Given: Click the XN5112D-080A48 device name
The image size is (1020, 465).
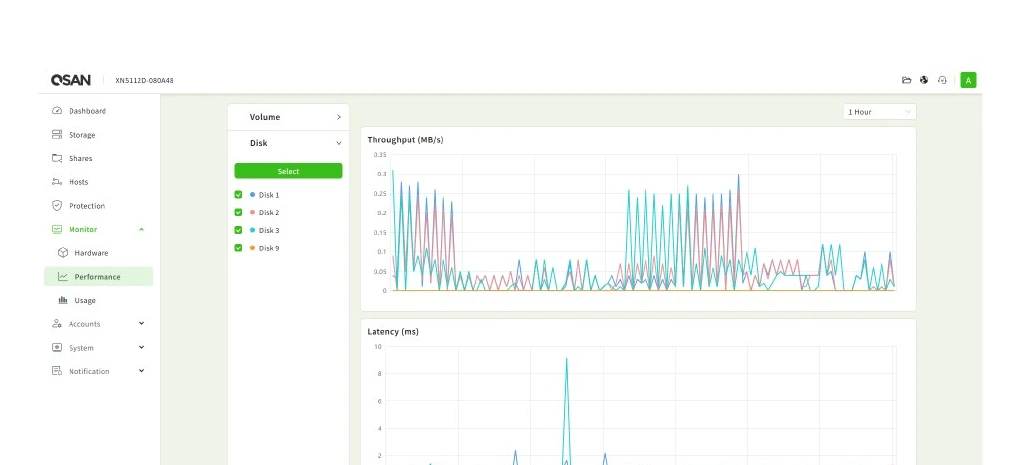Looking at the screenshot, I should tap(144, 81).
